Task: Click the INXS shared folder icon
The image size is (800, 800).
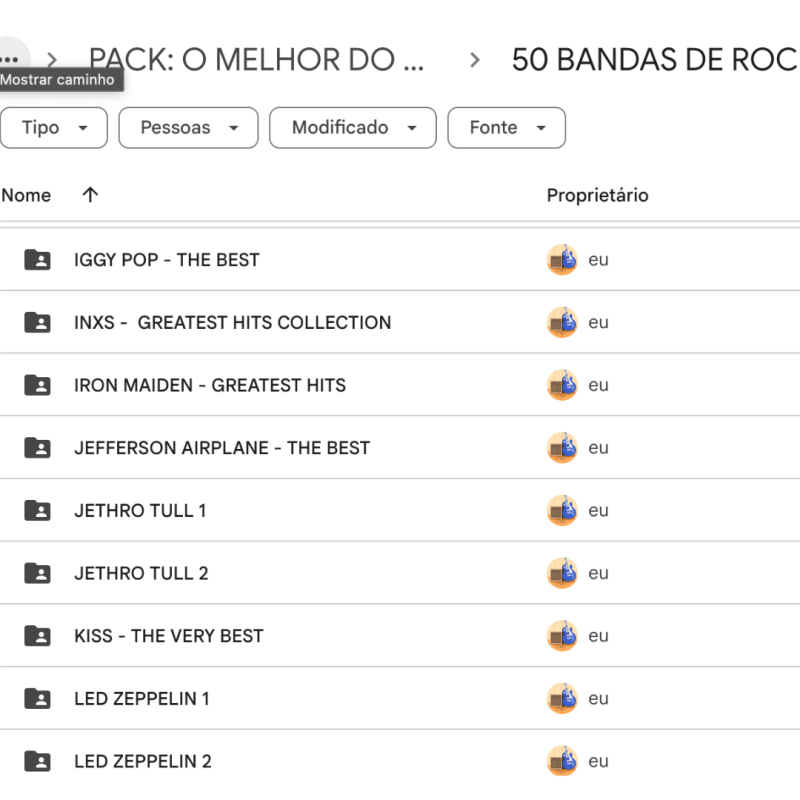Action: pos(37,323)
